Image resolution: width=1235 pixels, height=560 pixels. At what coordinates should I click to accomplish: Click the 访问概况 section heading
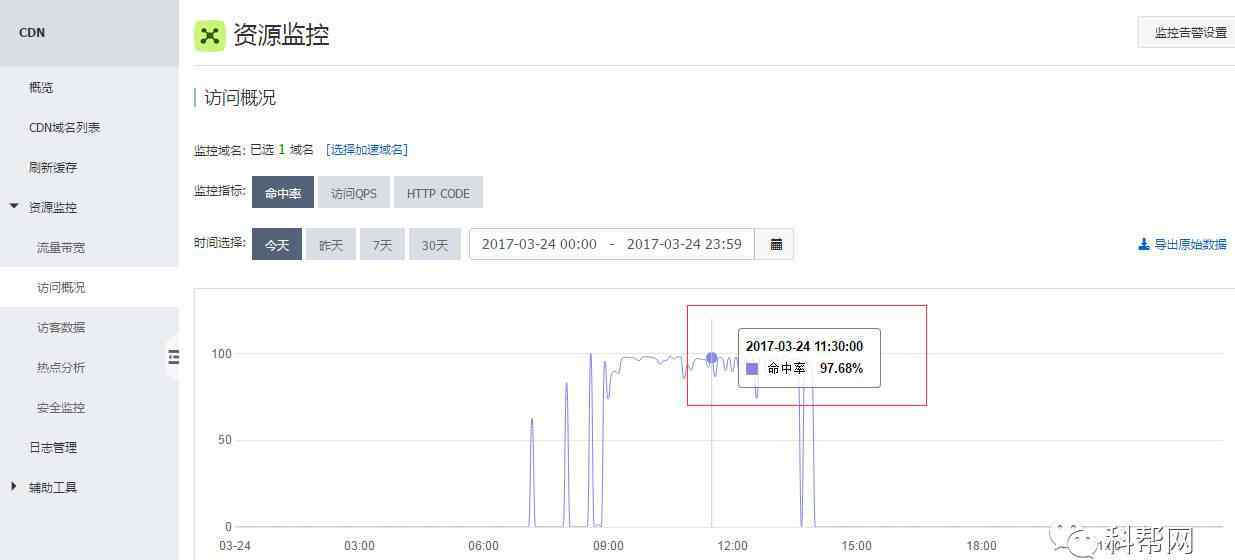(240, 98)
